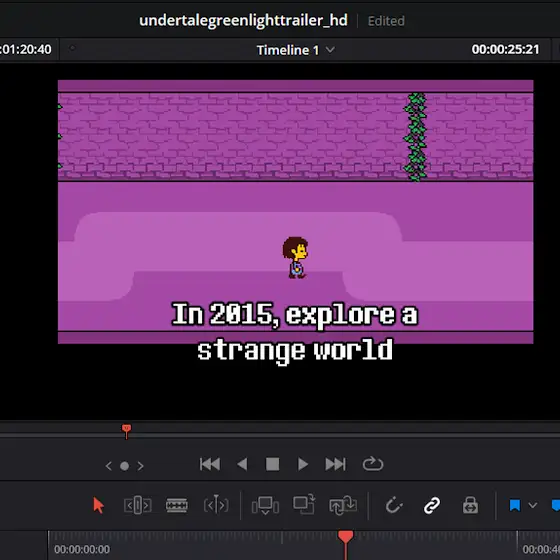The height and width of the screenshot is (560, 560).
Task: Go to previous marker arrow
Action: pos(109,466)
